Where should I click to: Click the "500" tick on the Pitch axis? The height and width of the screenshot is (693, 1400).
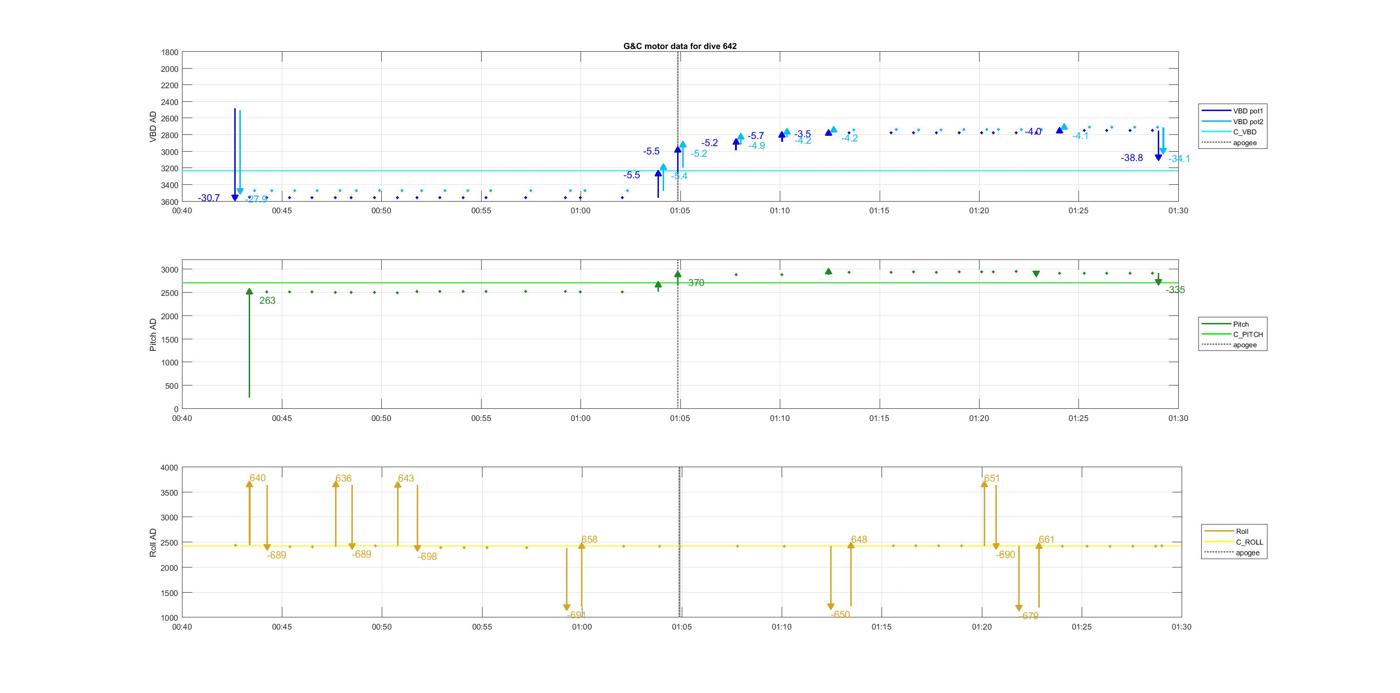[173, 386]
